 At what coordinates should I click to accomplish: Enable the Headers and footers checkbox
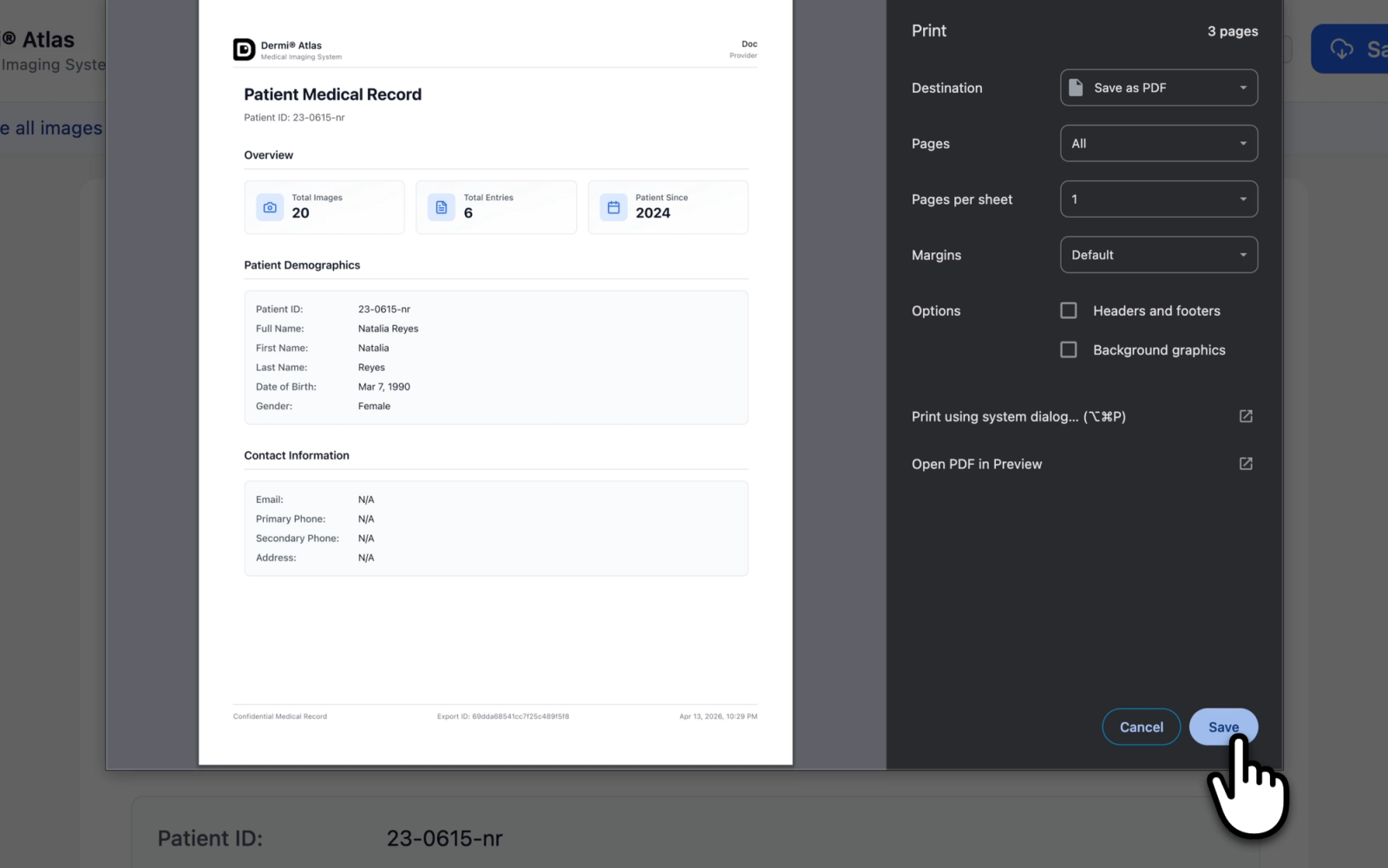coord(1069,310)
